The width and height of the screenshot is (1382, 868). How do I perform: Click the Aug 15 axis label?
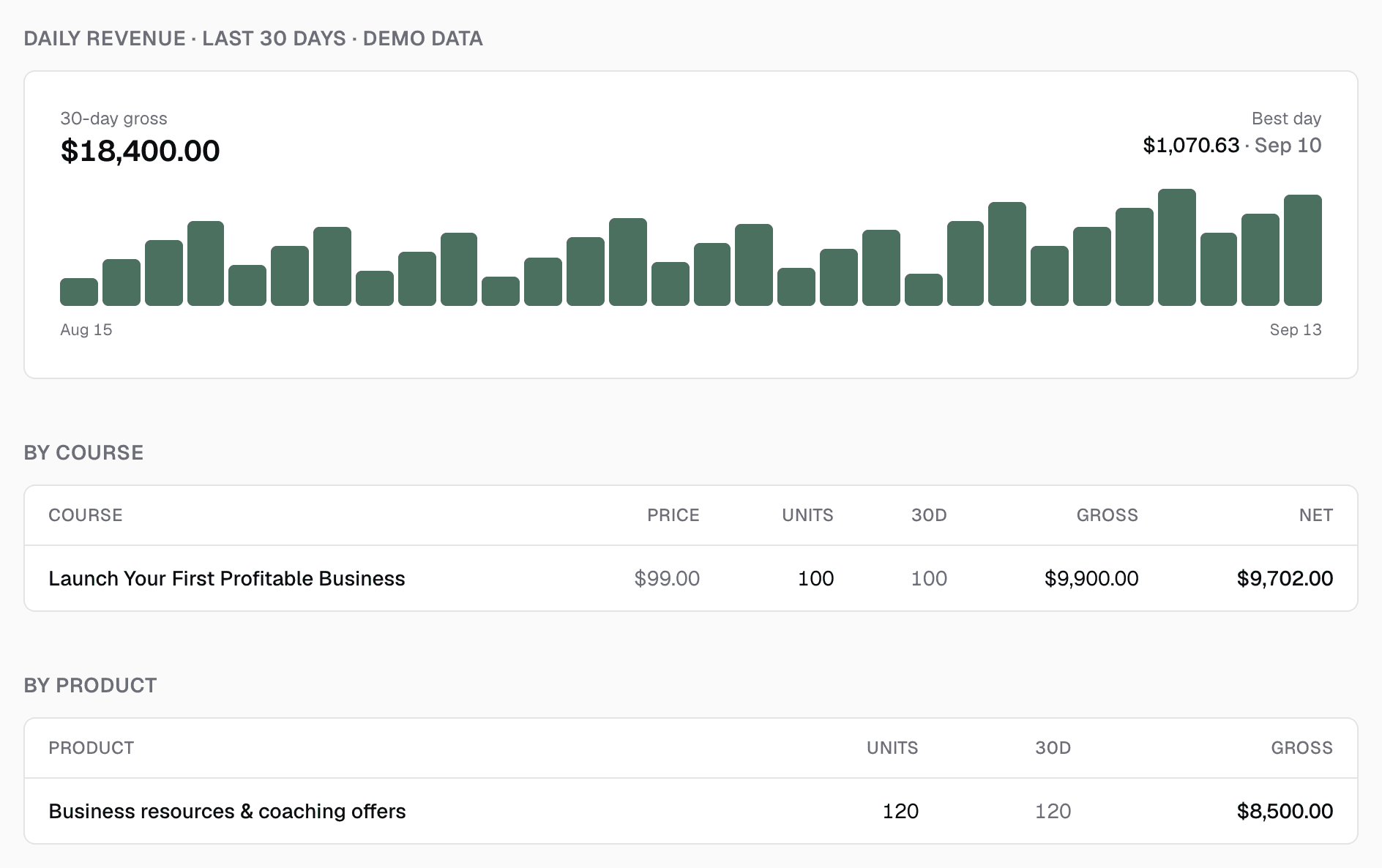(86, 329)
